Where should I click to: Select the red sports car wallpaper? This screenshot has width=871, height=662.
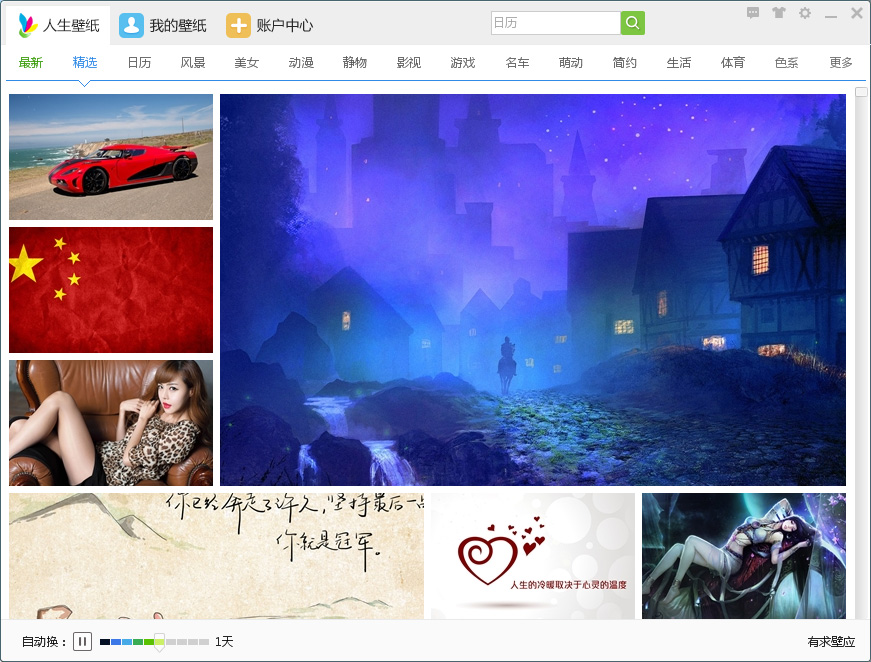(111, 157)
